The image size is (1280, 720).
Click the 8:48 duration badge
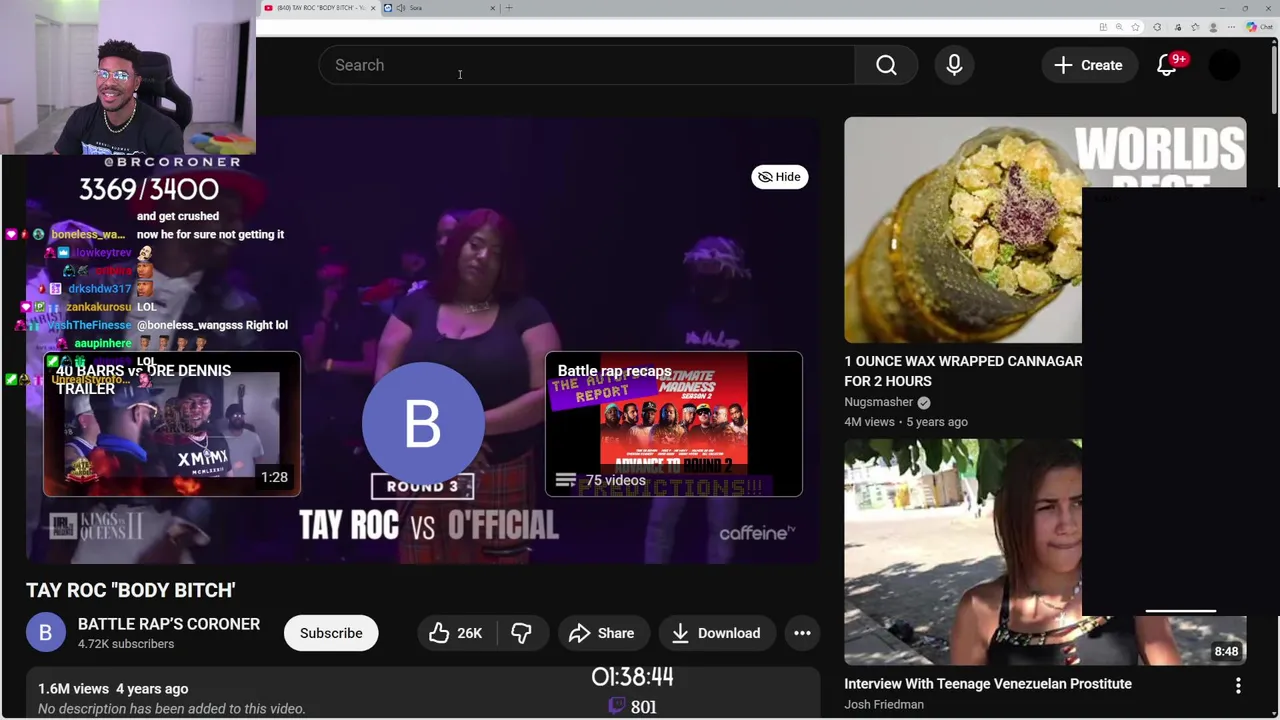click(1226, 651)
